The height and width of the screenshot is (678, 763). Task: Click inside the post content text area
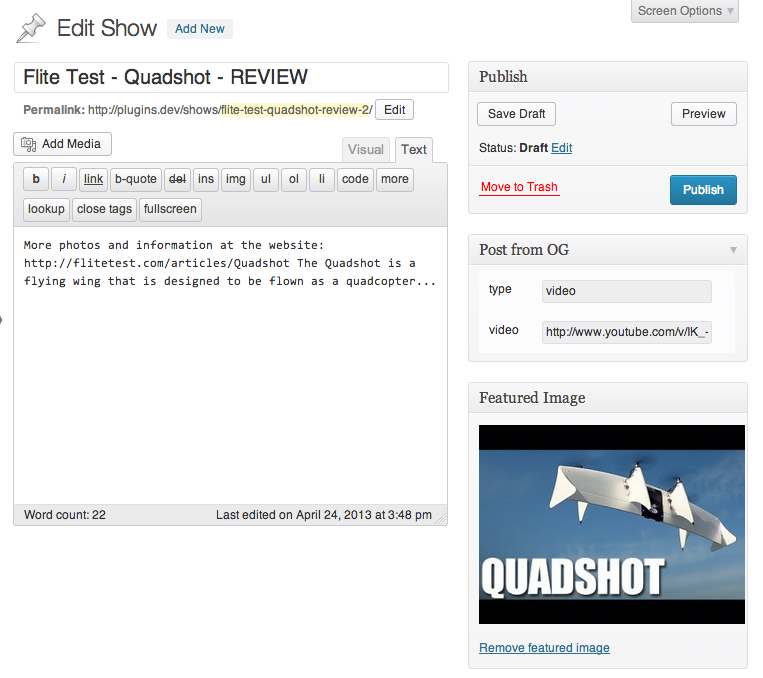pos(230,365)
